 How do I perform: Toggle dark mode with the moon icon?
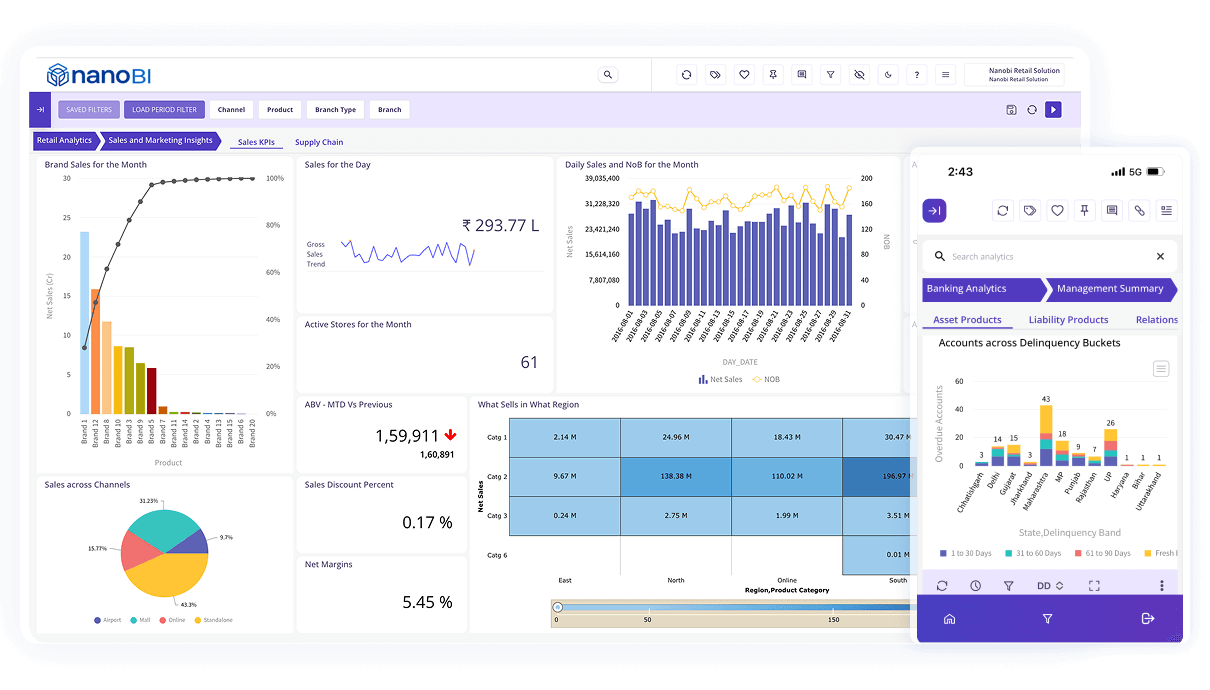coord(888,75)
